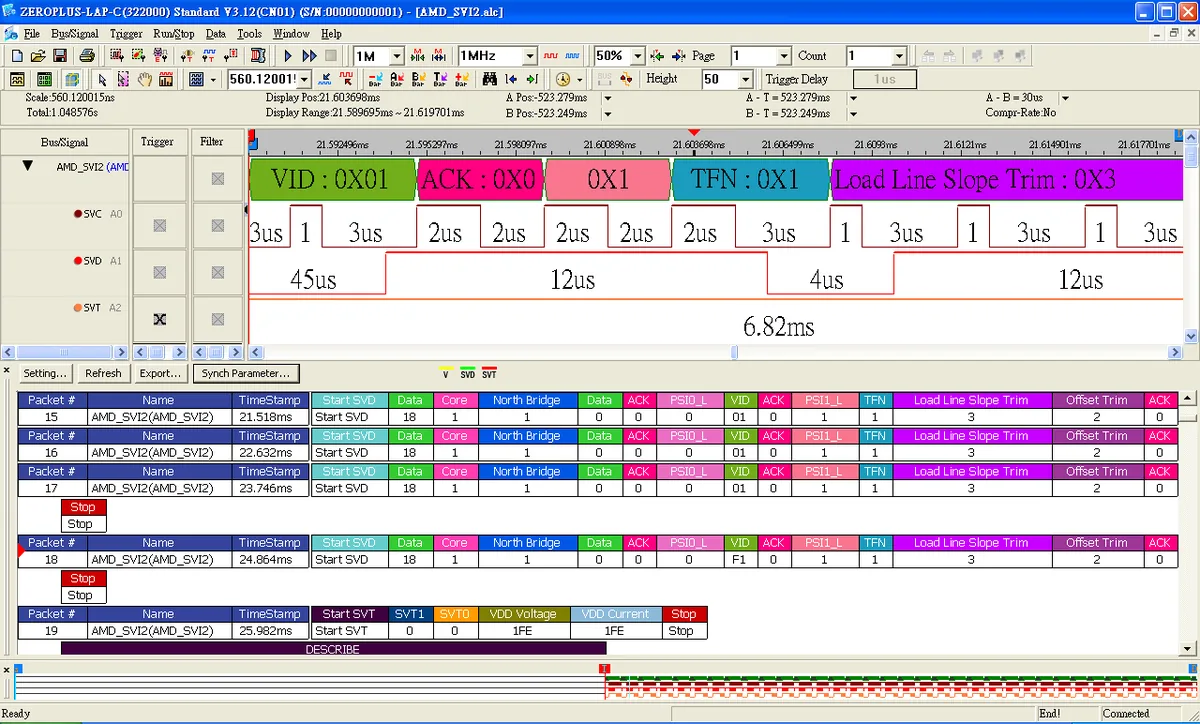Toggle the AMD_SVI2 bus filter box
Viewport: 1200px width, 724px height.
(217, 179)
